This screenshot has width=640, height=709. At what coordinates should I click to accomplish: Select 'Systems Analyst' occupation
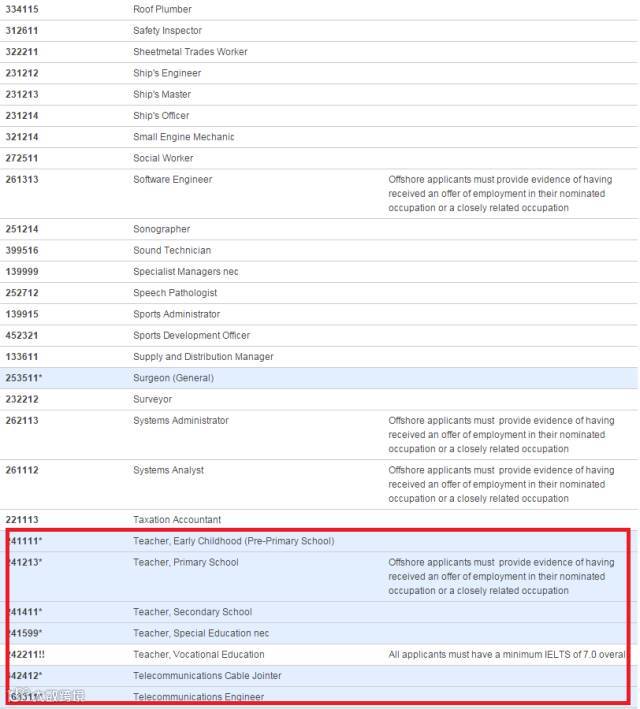[168, 470]
